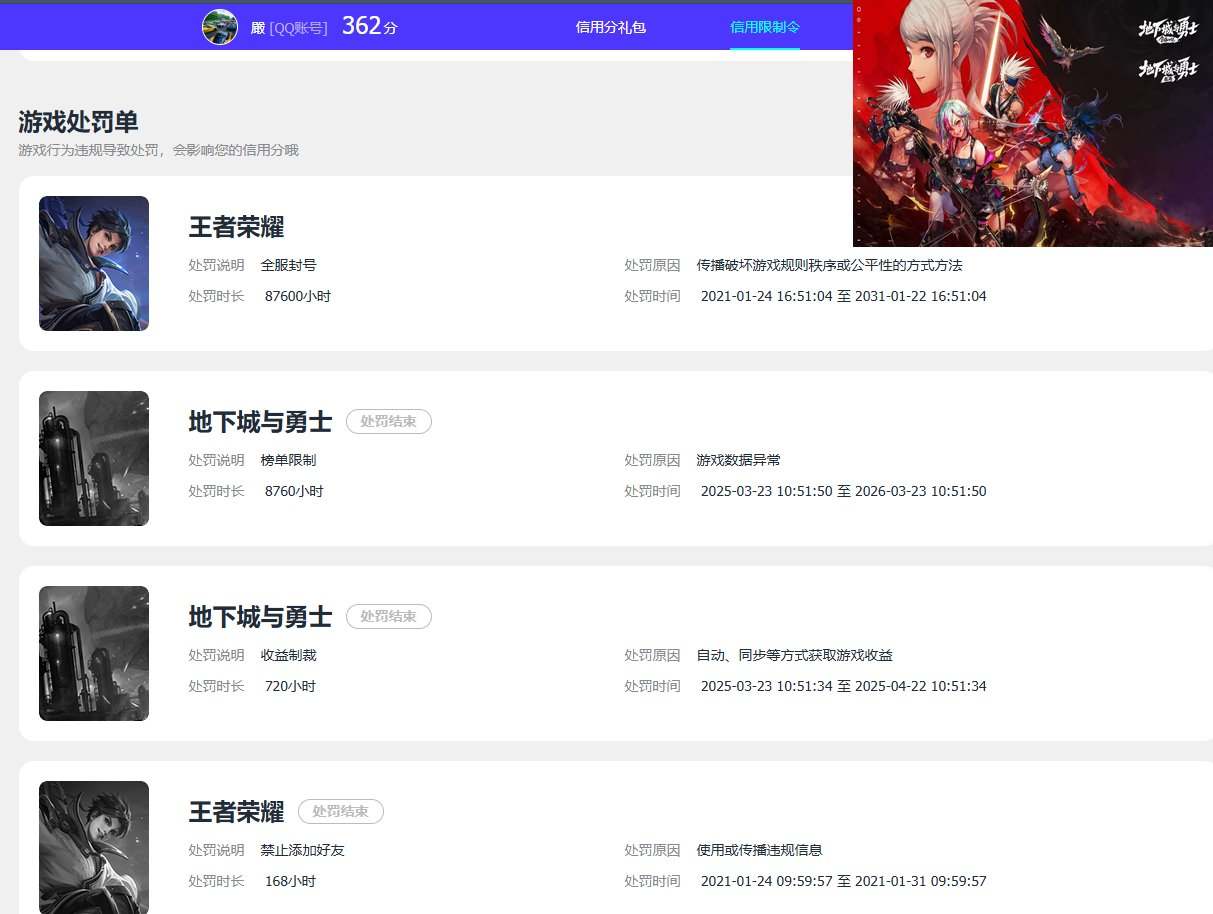Click the 游戏处罚单 section heading
Viewport: 1213px width, 914px height.
click(x=78, y=122)
